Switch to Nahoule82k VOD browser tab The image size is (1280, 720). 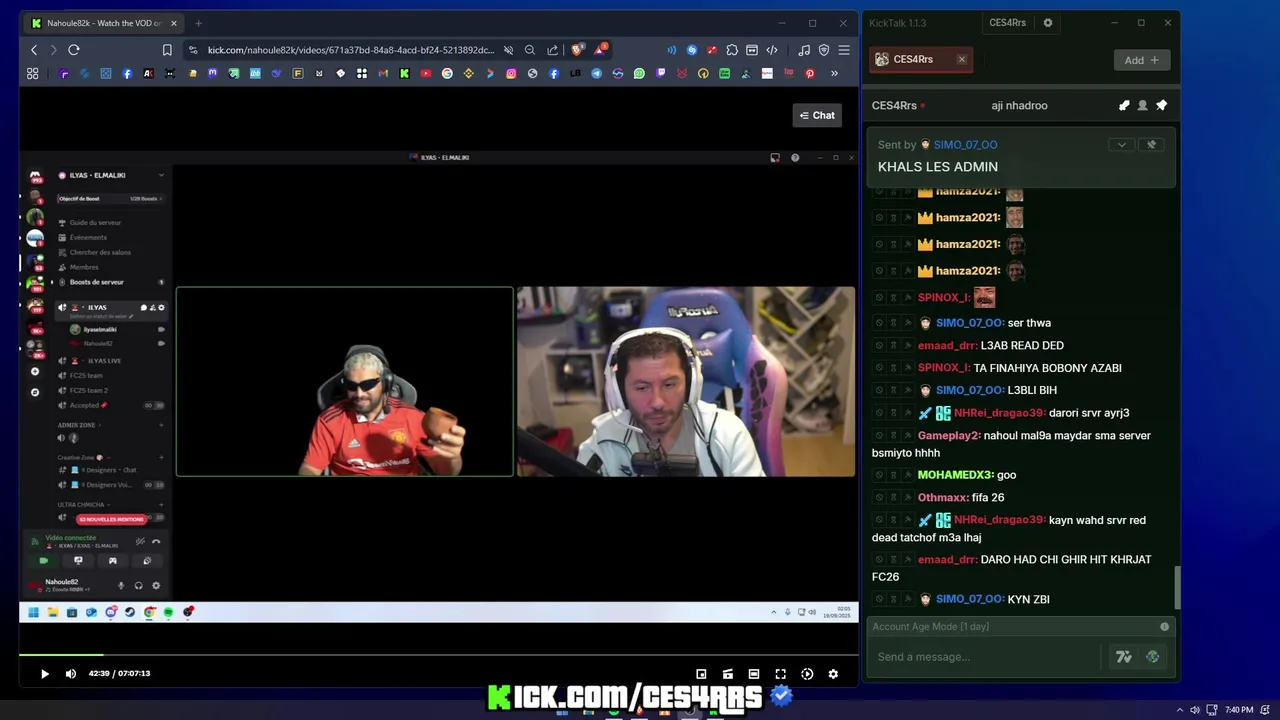[102, 23]
